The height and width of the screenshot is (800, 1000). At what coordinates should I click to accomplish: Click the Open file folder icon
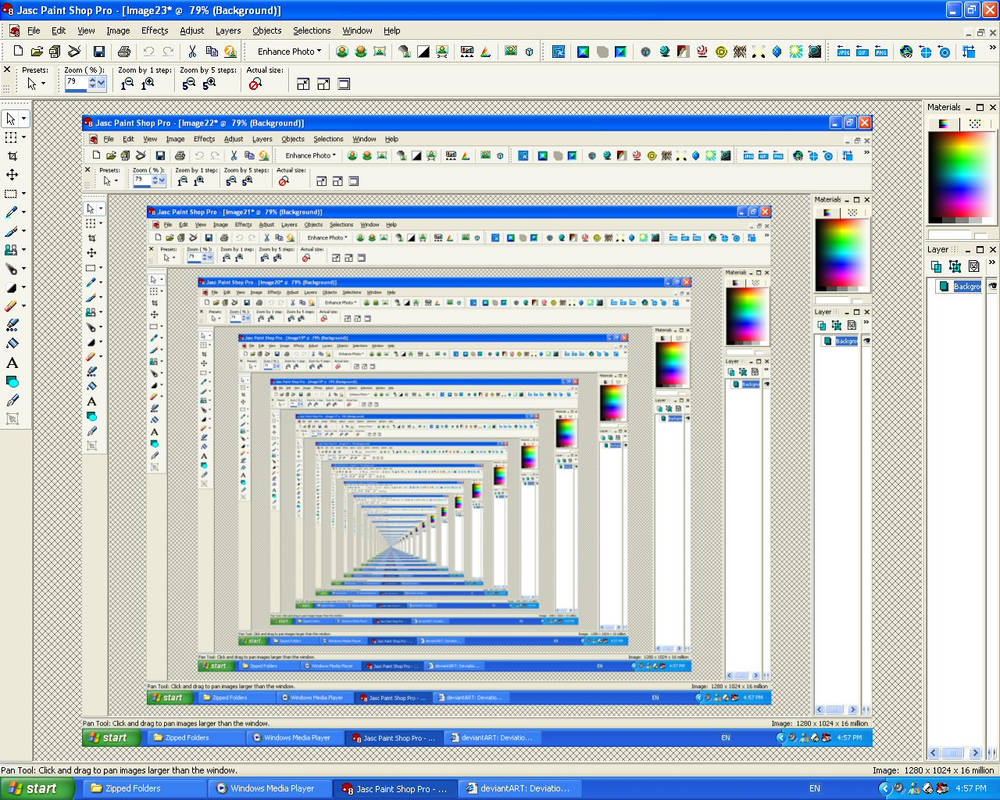(36, 52)
